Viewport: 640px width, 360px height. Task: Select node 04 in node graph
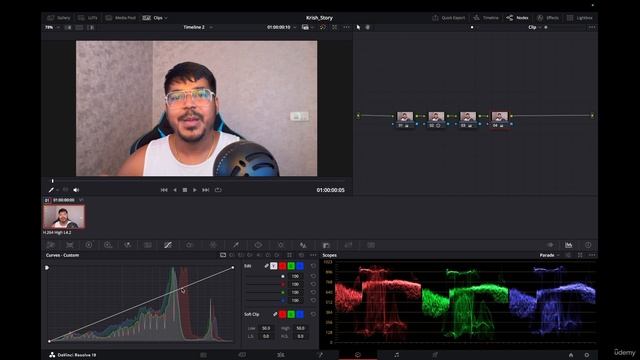(x=499, y=119)
